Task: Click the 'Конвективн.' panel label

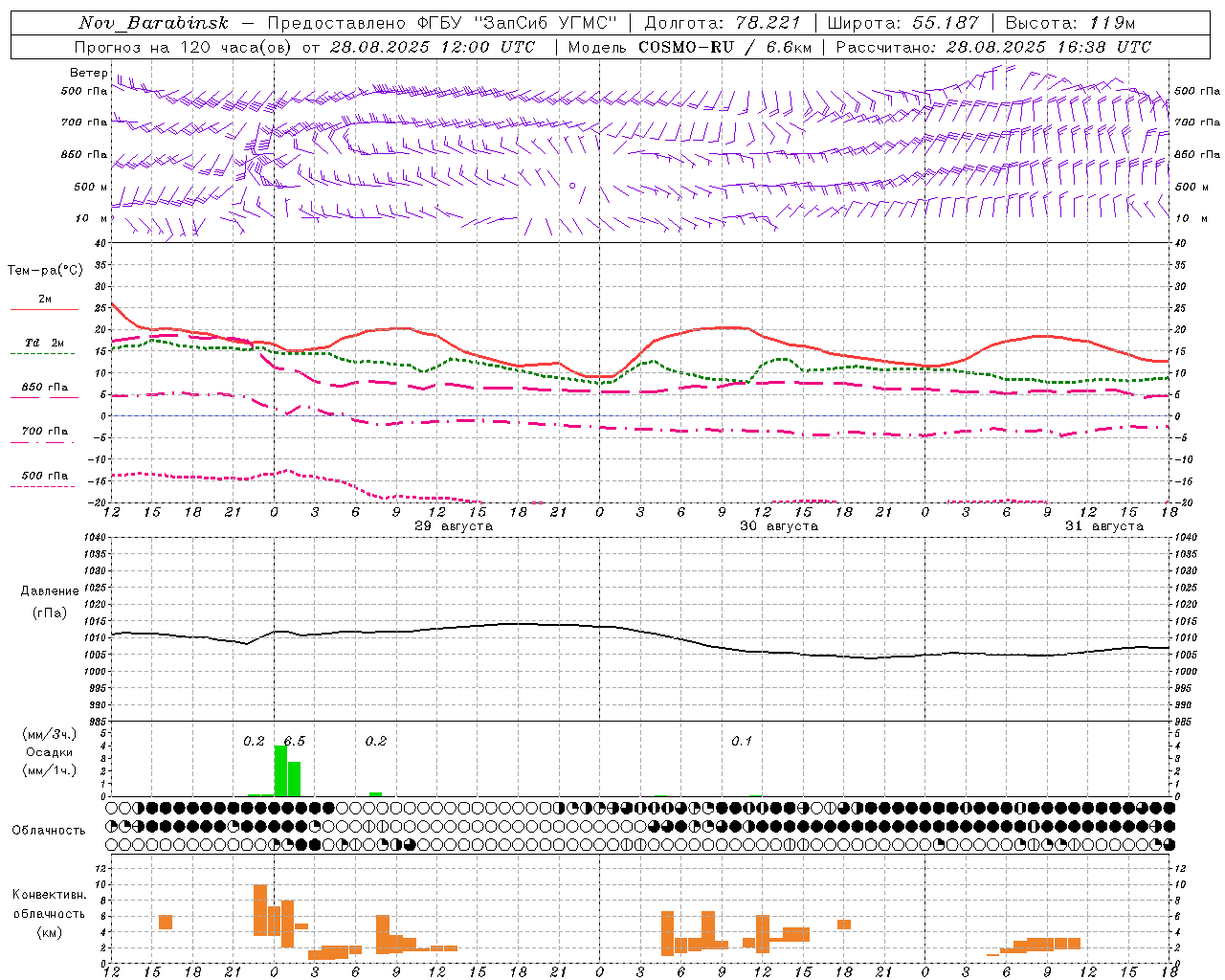Action: pos(50,895)
